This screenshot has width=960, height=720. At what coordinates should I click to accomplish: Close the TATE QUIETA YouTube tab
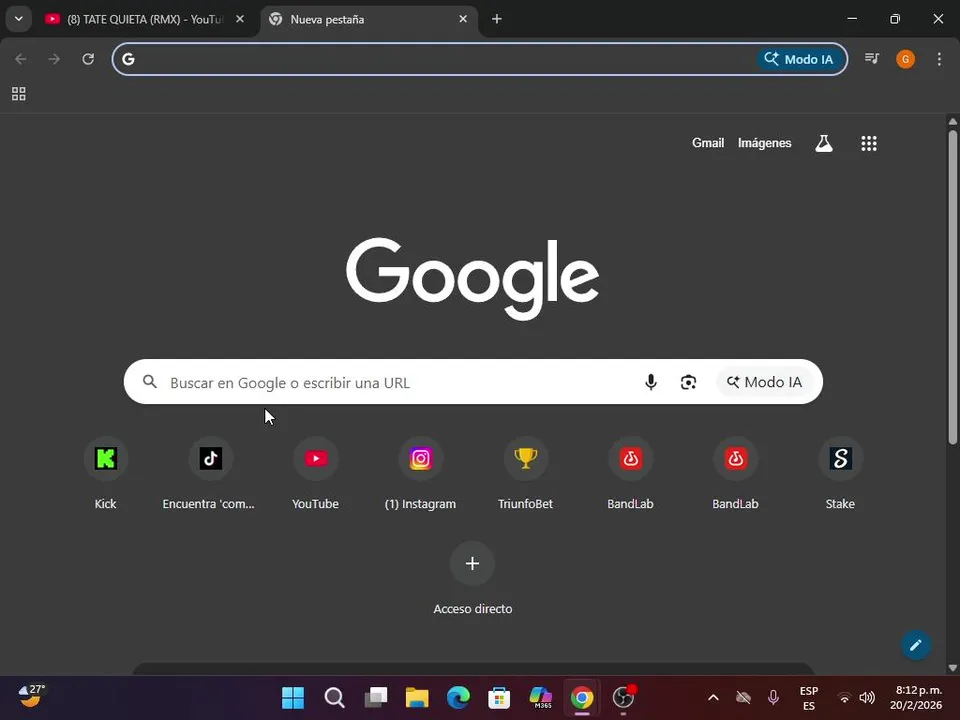[x=240, y=19]
